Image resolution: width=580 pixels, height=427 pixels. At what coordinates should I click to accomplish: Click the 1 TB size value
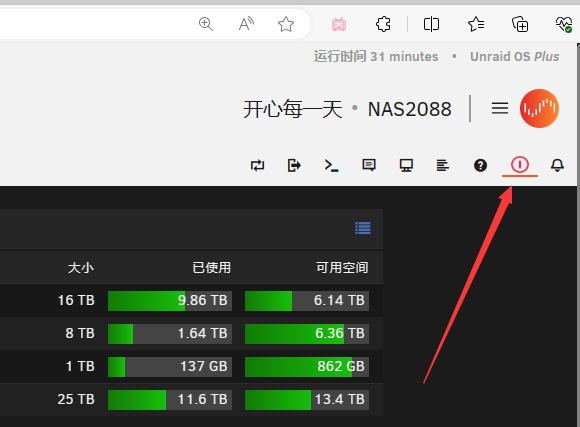tap(80, 366)
